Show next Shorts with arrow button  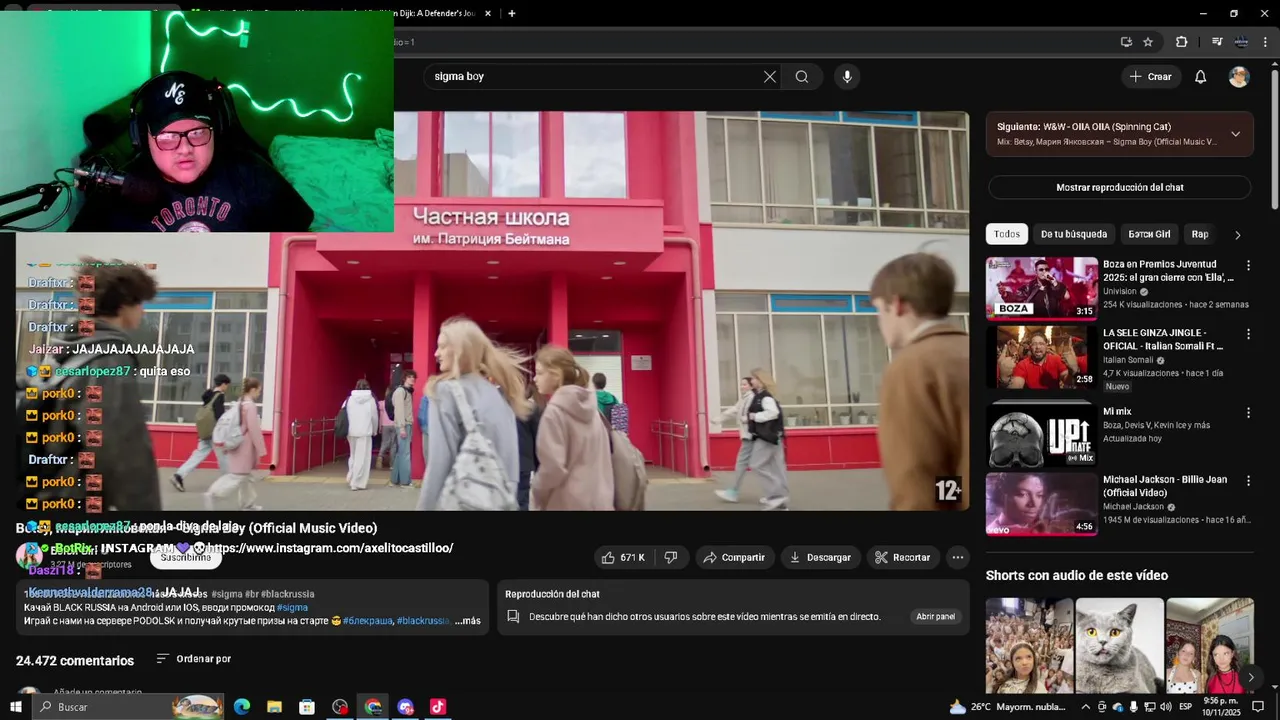(1250, 677)
